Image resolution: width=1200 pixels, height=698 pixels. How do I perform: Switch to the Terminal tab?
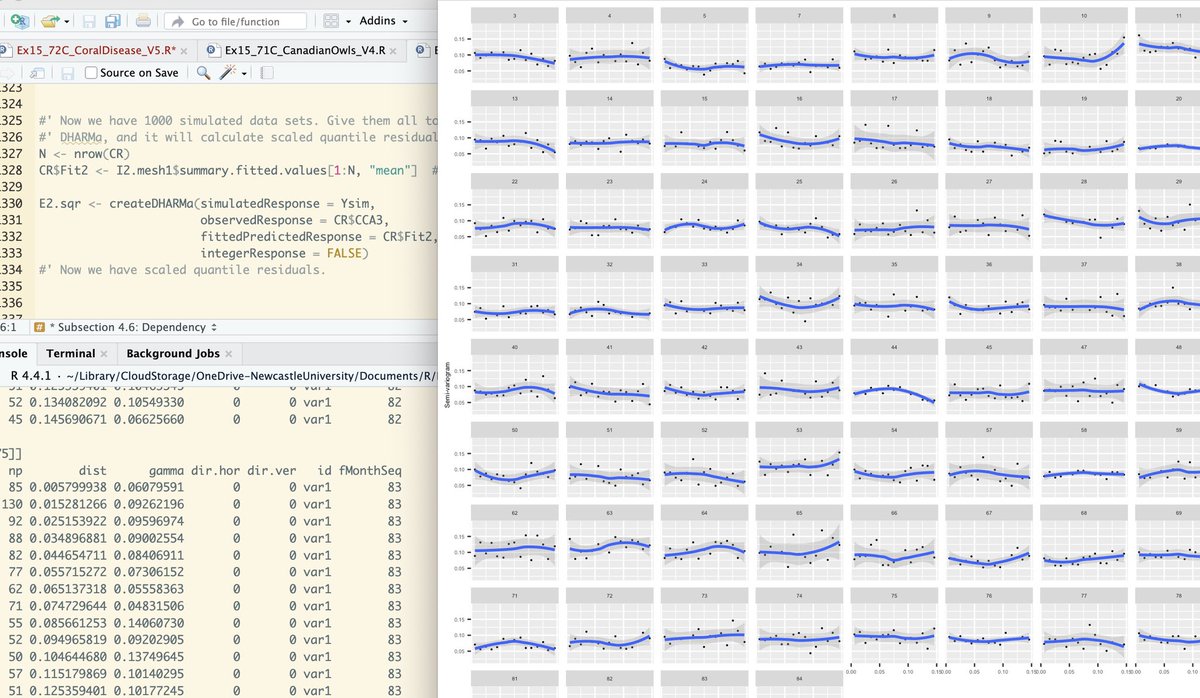70,353
